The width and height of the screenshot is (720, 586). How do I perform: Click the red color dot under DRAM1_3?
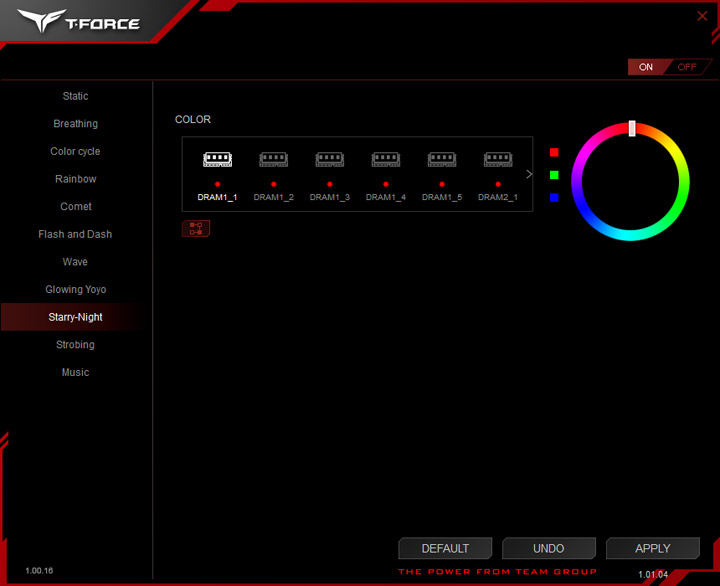(x=330, y=184)
